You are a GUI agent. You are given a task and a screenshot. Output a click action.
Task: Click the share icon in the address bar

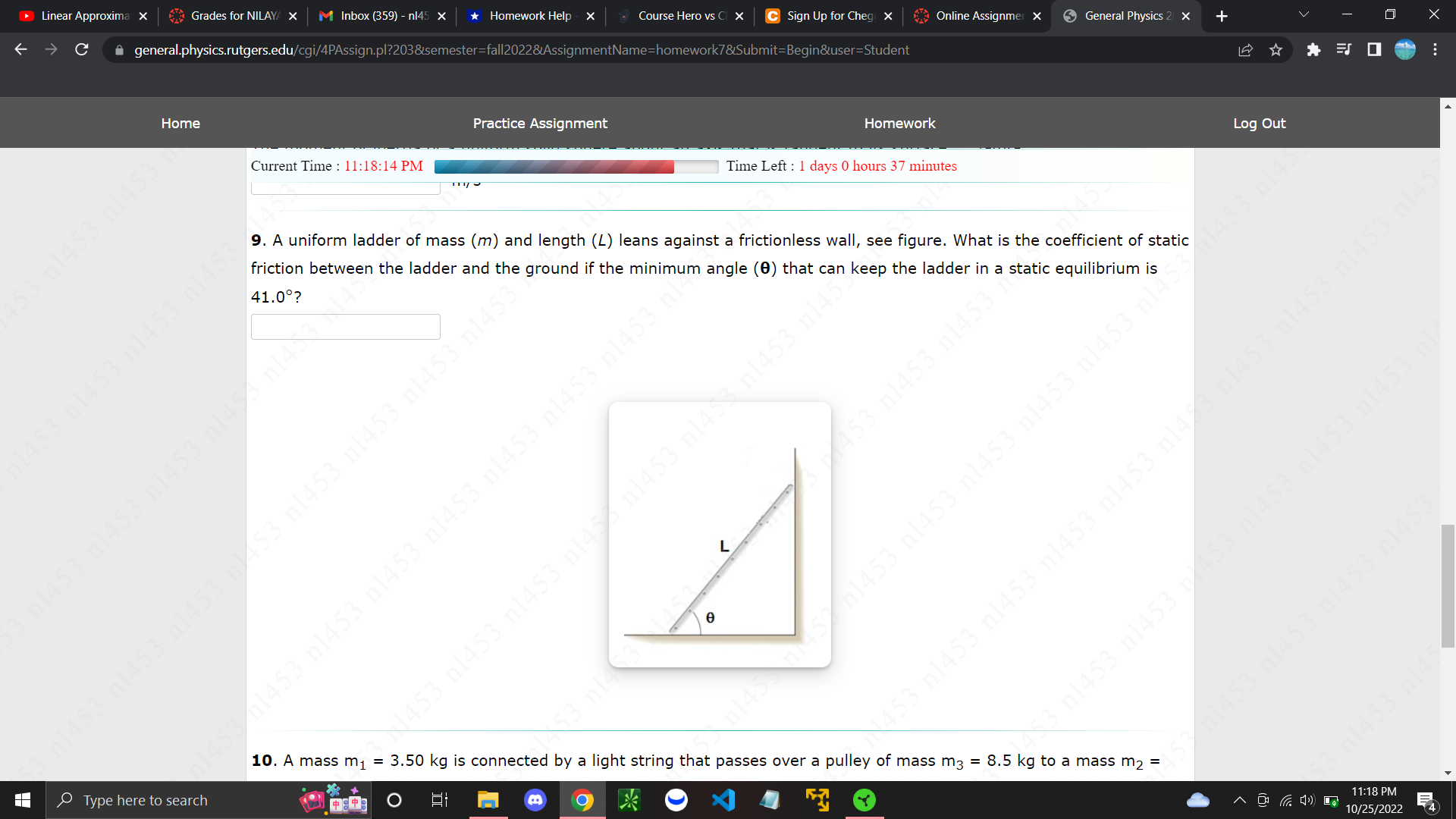[x=1245, y=49]
